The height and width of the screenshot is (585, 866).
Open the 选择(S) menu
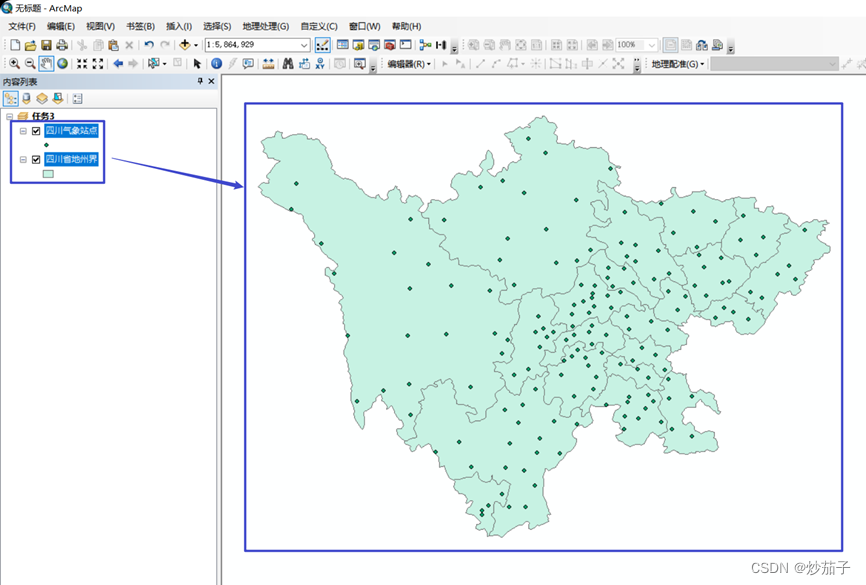[217, 27]
